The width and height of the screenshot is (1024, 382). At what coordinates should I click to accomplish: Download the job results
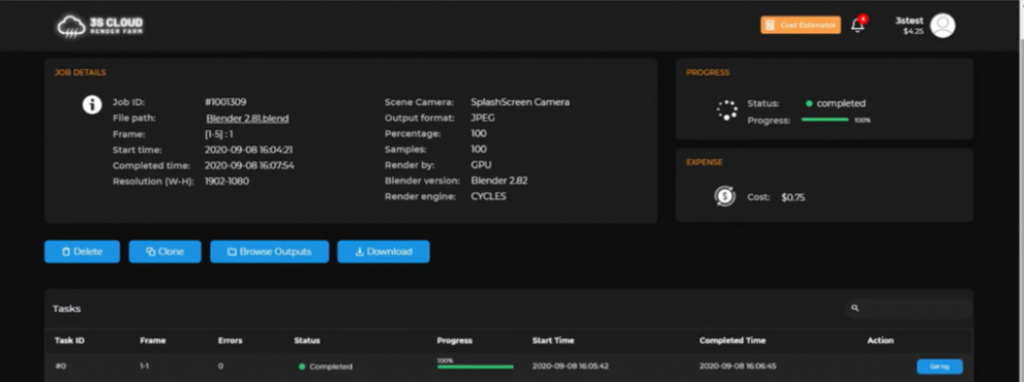pos(383,251)
